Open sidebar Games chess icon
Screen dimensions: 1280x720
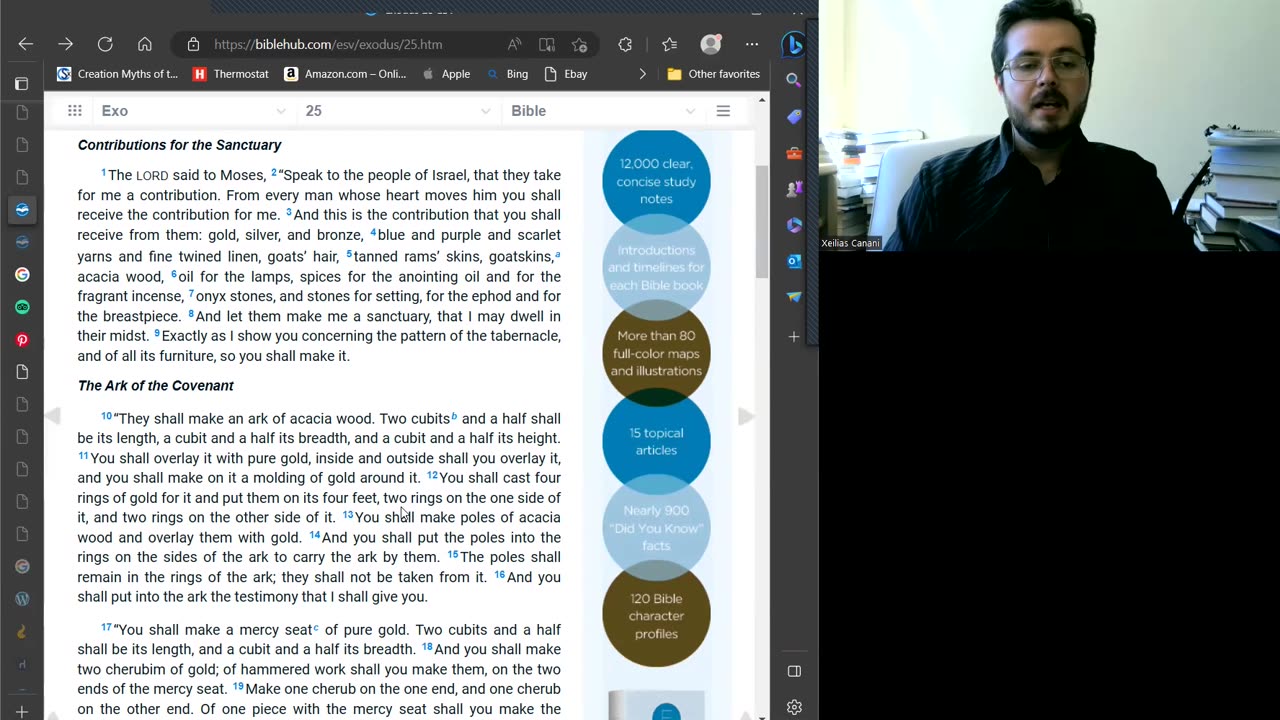click(x=794, y=189)
